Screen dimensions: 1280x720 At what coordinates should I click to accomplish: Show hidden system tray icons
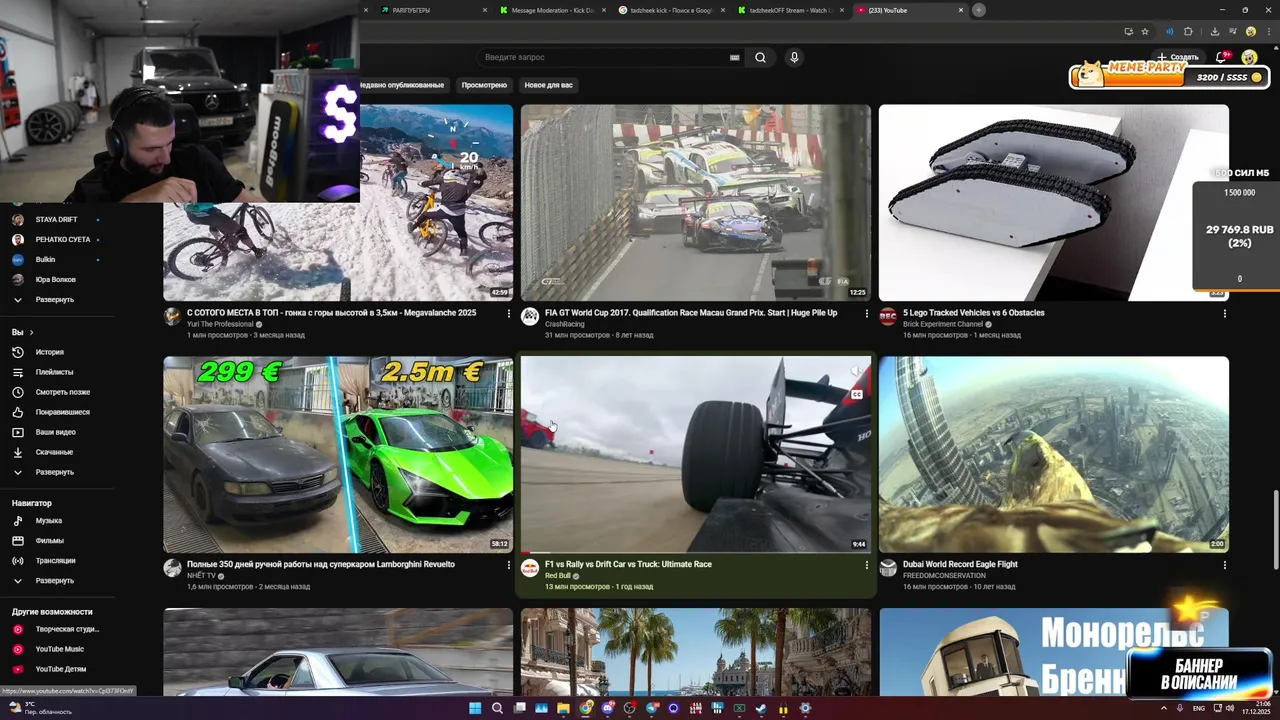[x=1166, y=708]
